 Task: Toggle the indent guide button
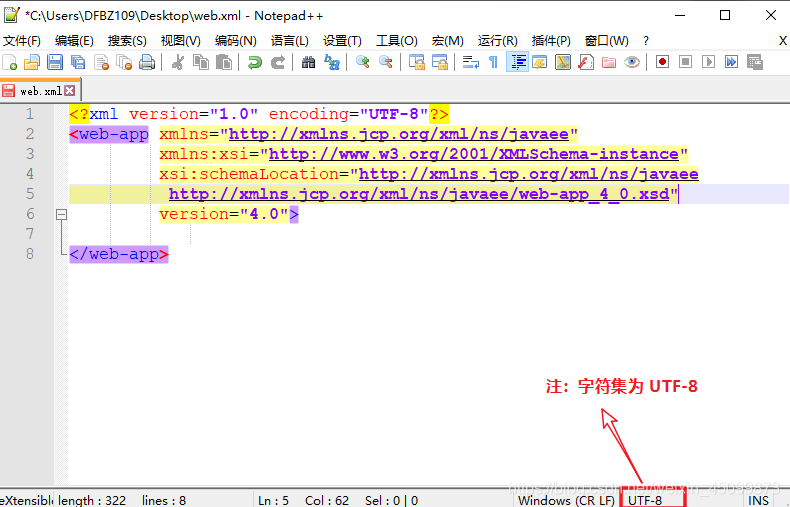(517, 62)
